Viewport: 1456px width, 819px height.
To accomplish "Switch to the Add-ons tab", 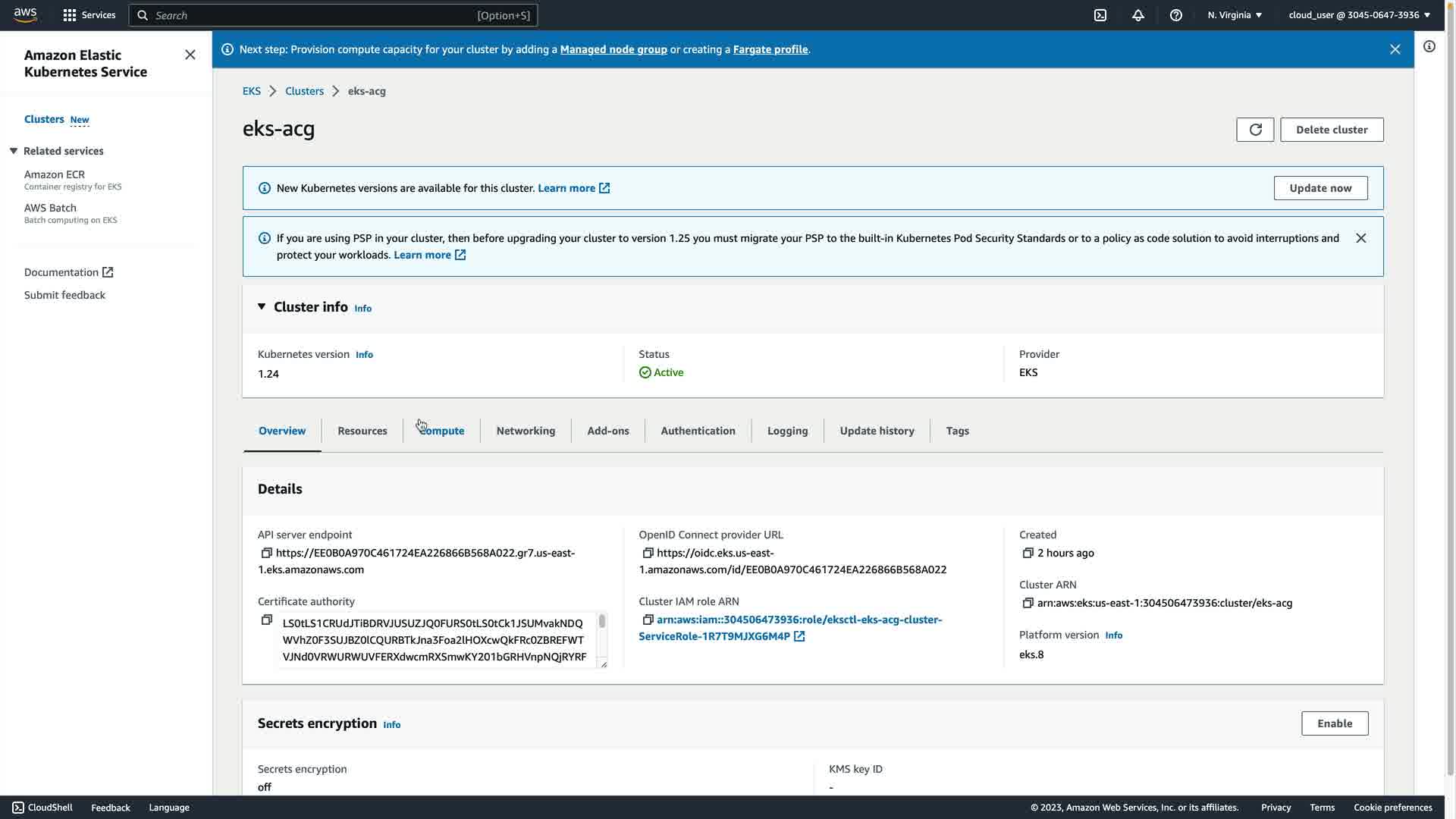I will point(607,431).
